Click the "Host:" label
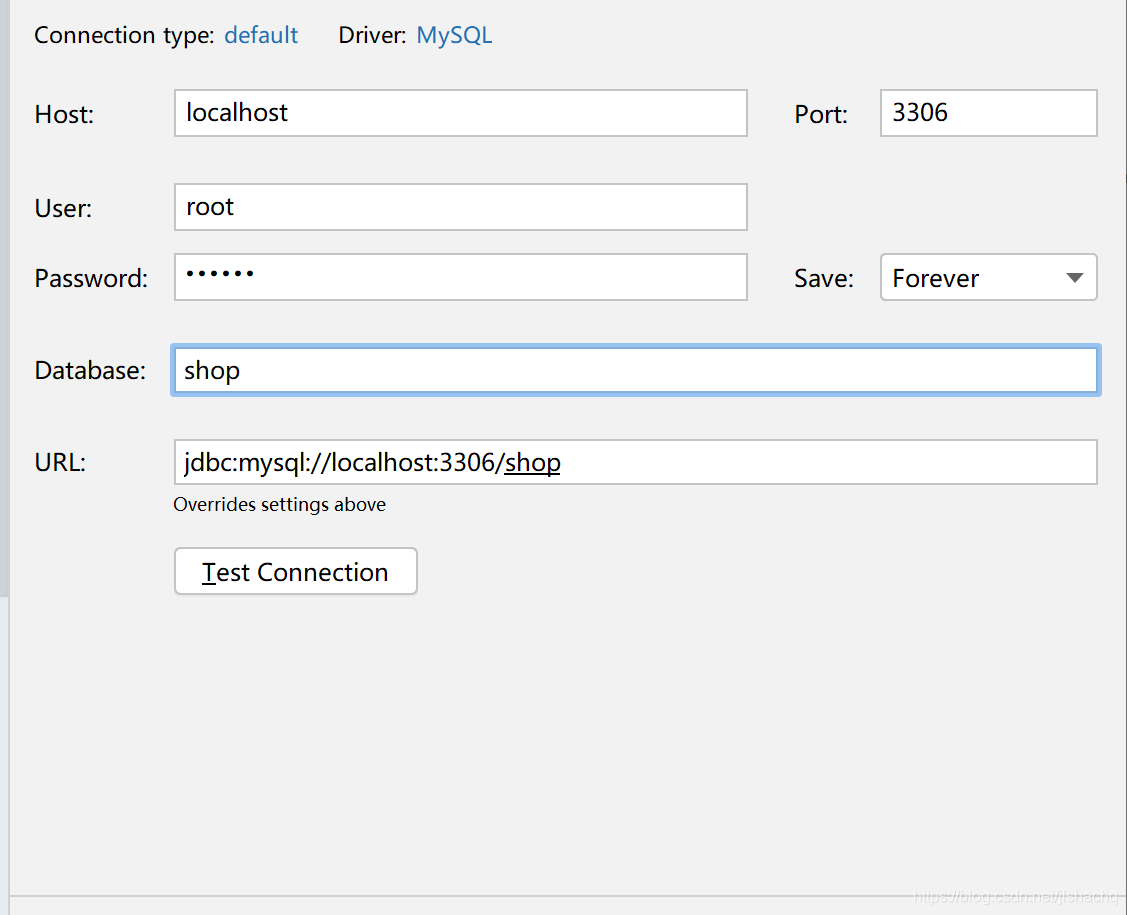 (64, 115)
